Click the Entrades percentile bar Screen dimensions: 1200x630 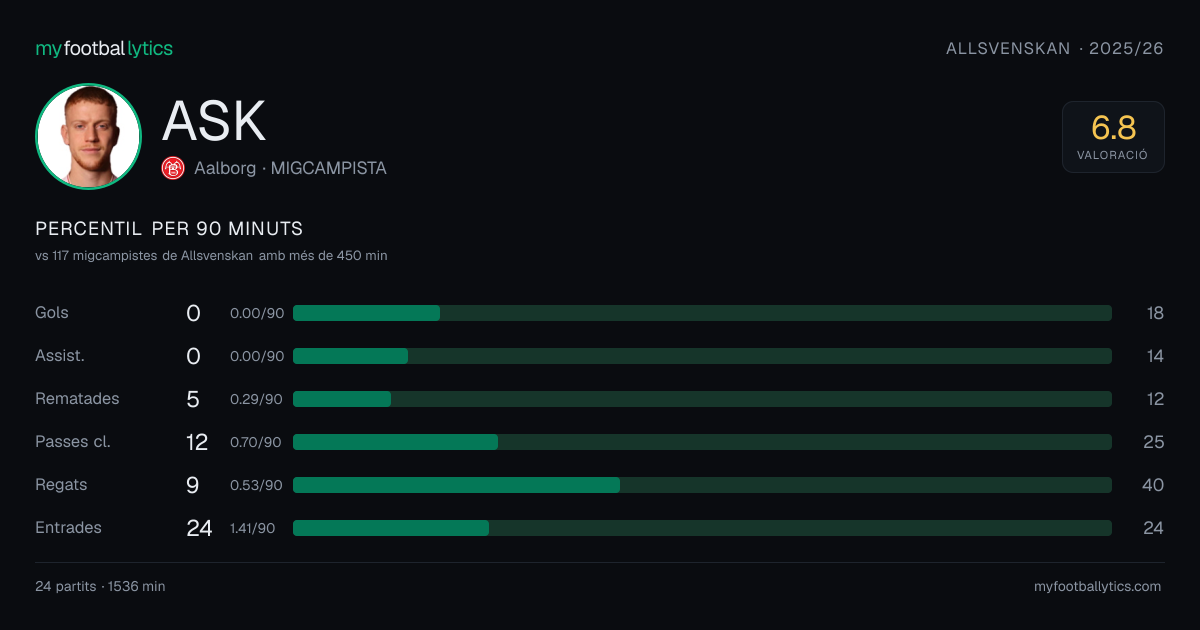(x=702, y=528)
